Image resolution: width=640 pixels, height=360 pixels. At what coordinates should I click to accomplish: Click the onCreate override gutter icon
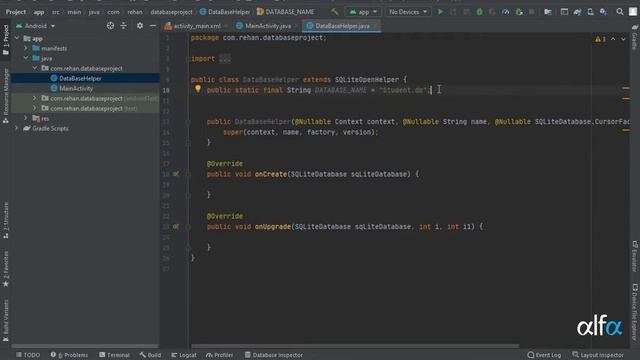pyautogui.click(x=176, y=174)
